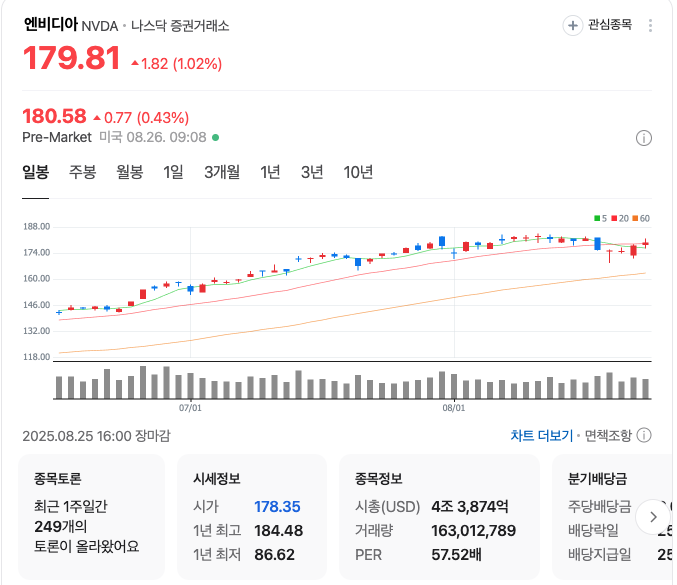The height and width of the screenshot is (585, 677).
Task: Switch to the 주봉 weekly chart tab
Action: [82, 172]
